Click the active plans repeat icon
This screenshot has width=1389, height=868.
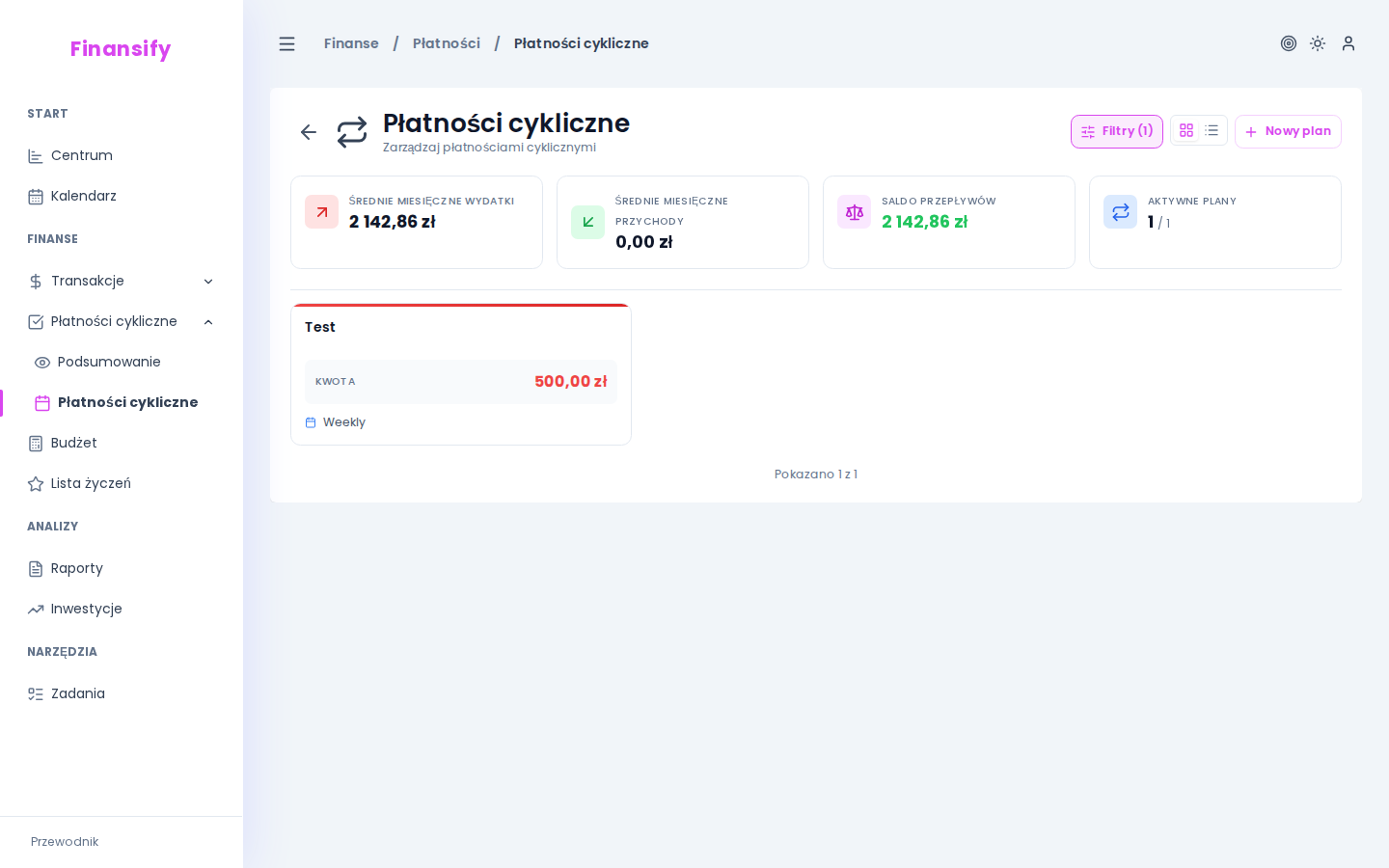(x=1120, y=212)
